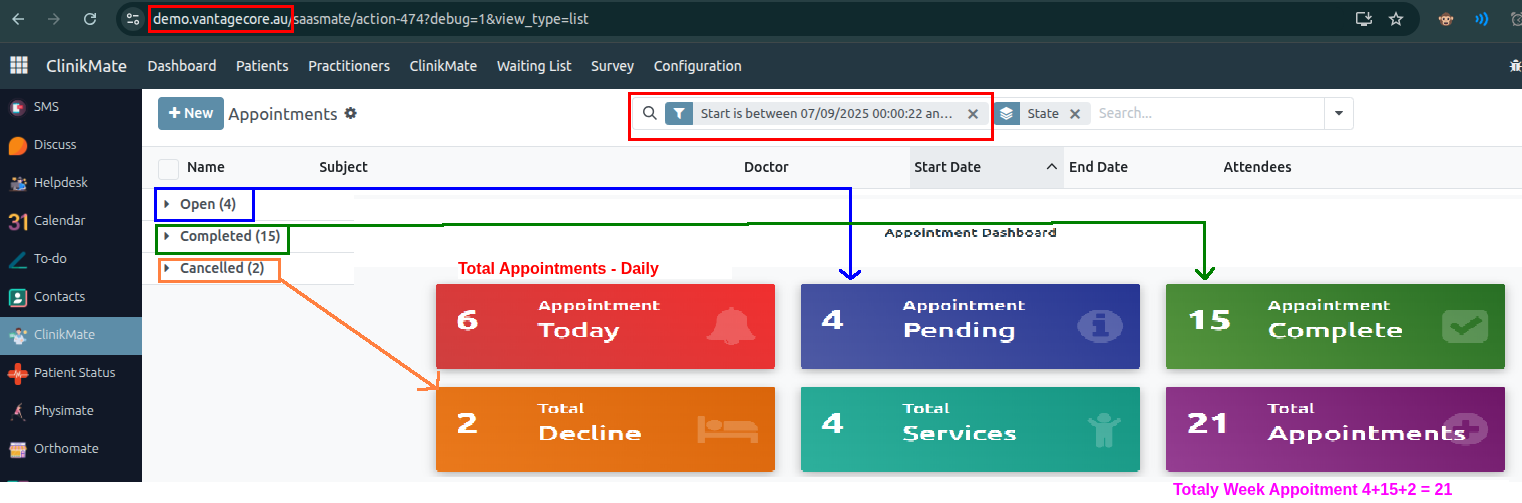Open the Contacts app icon
The width and height of the screenshot is (1522, 503).
pos(18,297)
